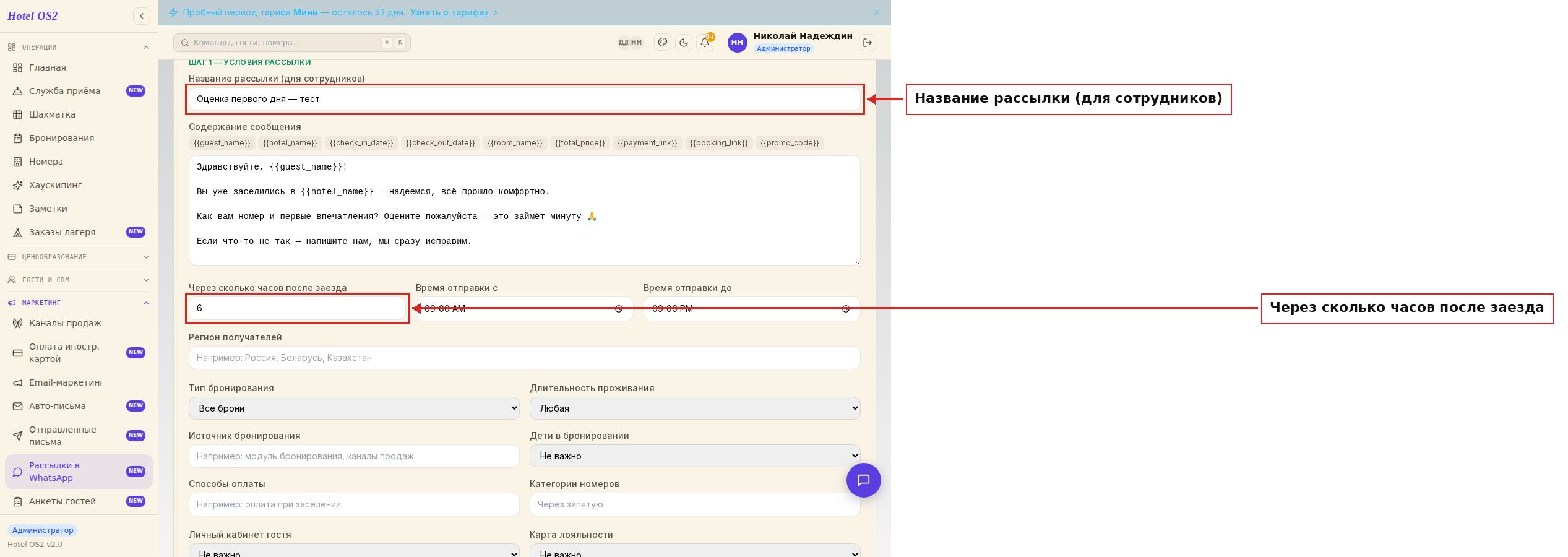Insert the {{room_name}} variable chip
Image resolution: width=1568 pixels, height=557 pixels.
tap(515, 143)
